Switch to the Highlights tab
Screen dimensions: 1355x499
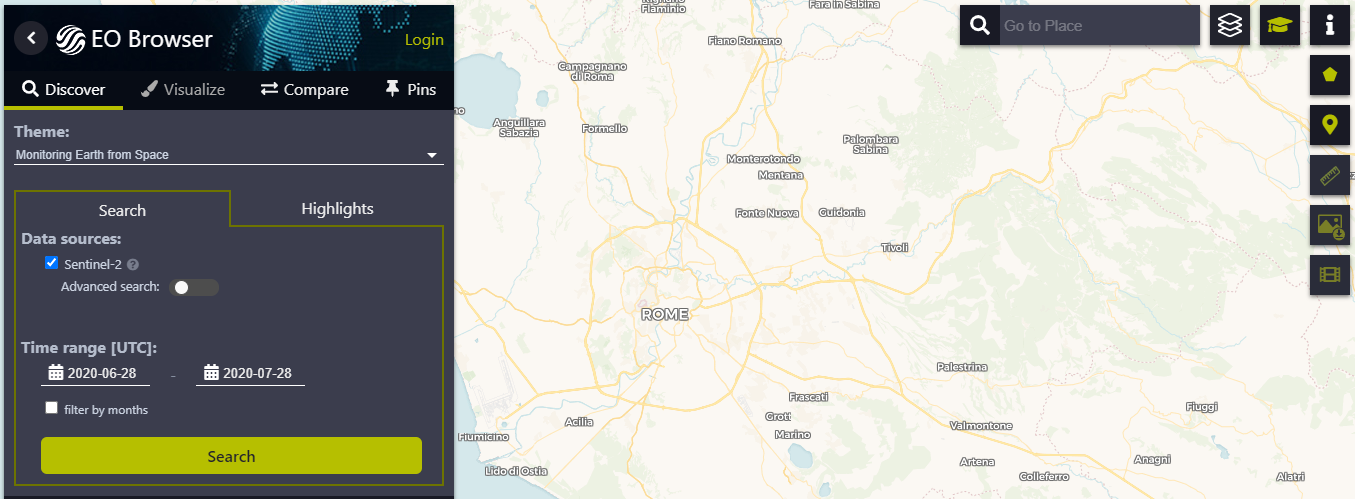tap(337, 209)
